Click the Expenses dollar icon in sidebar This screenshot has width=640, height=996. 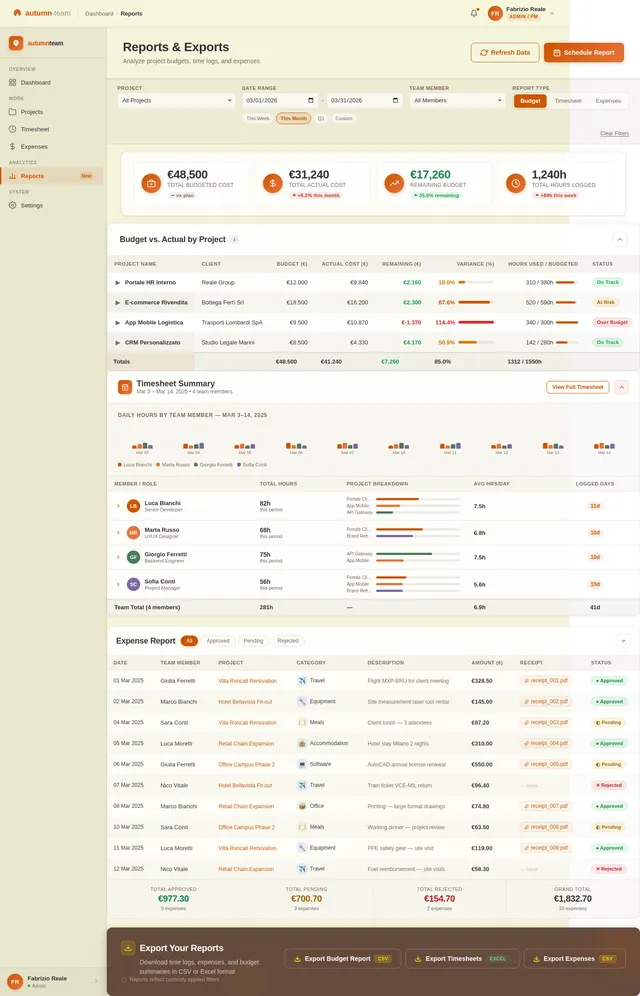coord(12,146)
